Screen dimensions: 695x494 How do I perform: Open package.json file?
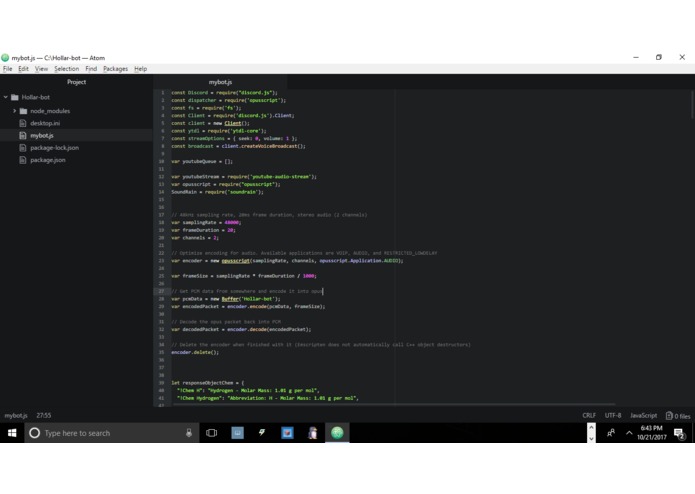click(x=47, y=160)
